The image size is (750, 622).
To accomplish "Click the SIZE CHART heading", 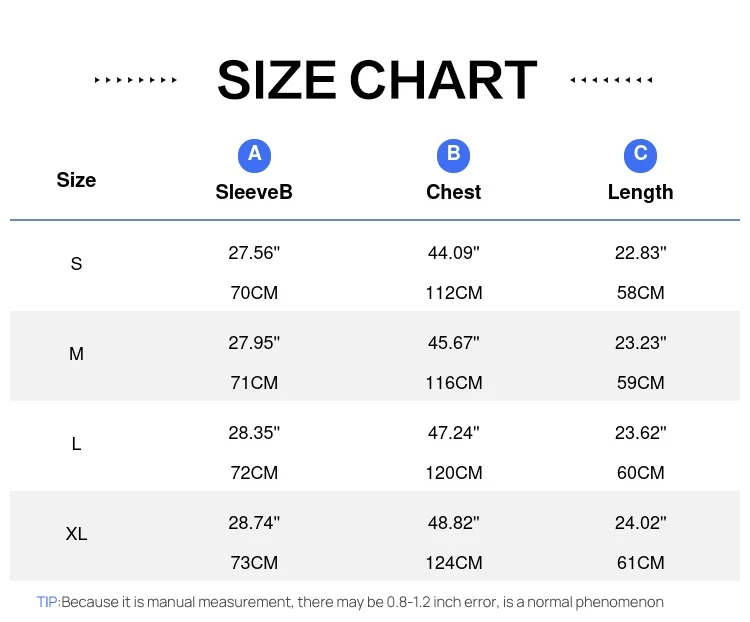I will (x=377, y=80).
